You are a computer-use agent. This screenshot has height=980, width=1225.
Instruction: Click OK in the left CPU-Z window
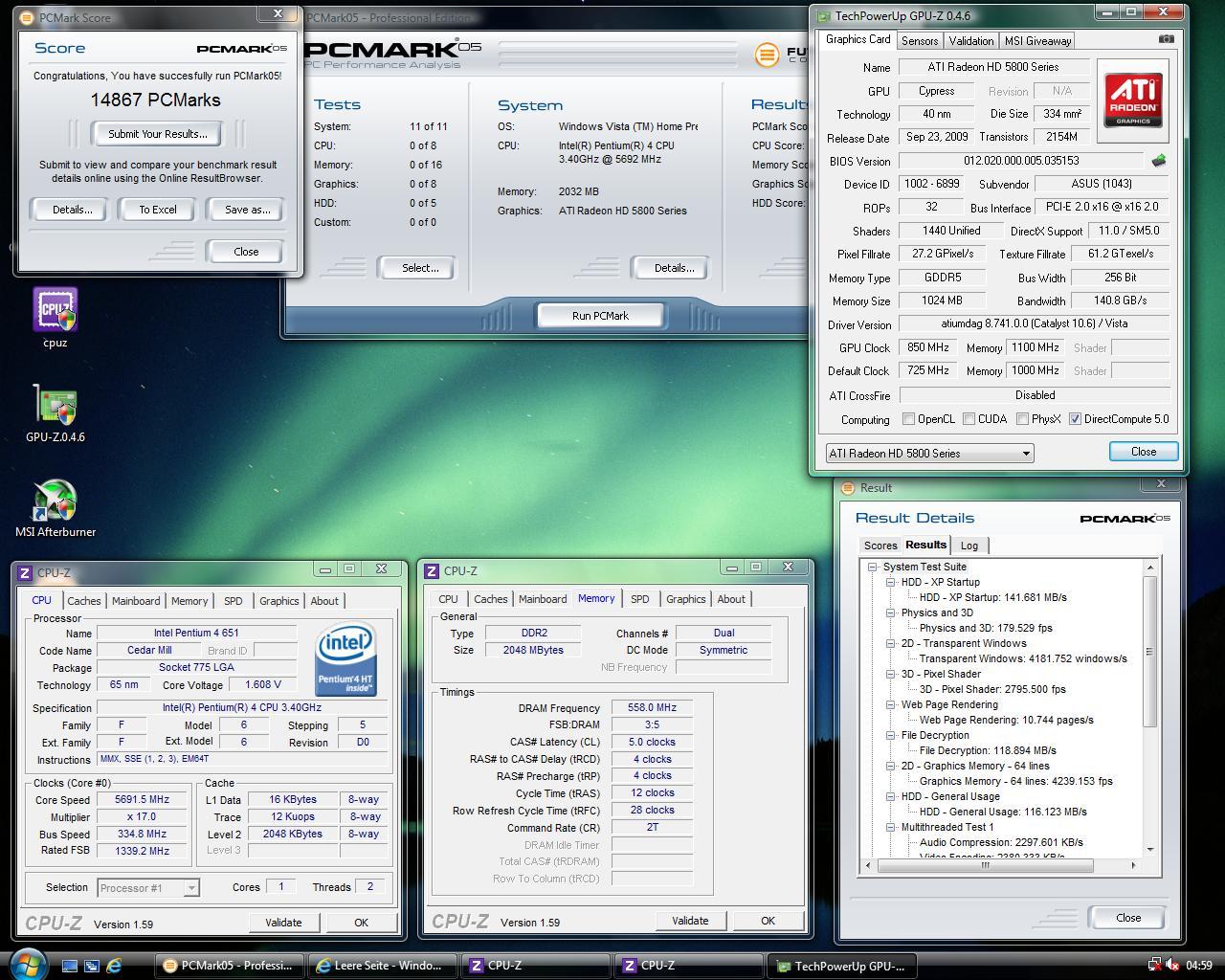click(x=361, y=923)
